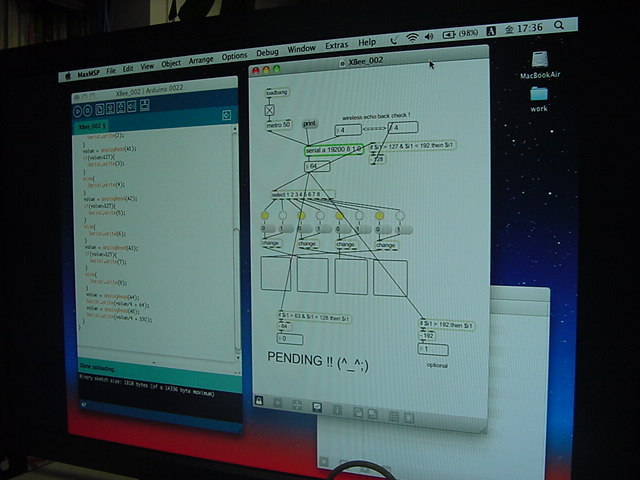Click the Wi-Fi status icon in menu bar
Image resolution: width=640 pixels, height=480 pixels.
click(412, 38)
